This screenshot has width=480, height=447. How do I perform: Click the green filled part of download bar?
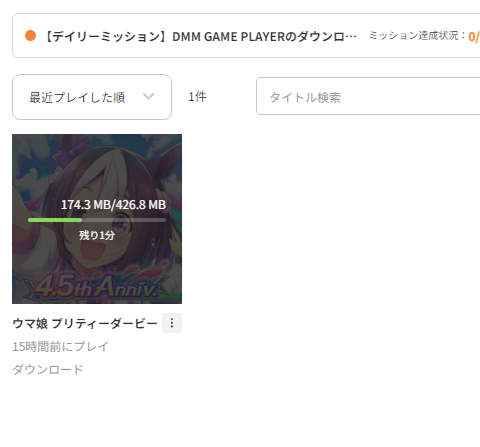tap(55, 220)
